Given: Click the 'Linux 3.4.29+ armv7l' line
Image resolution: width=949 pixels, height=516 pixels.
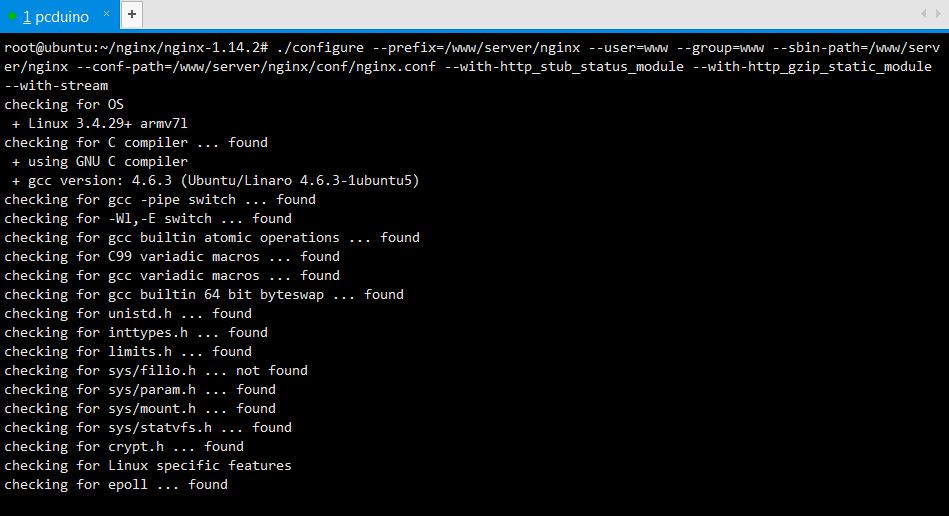Looking at the screenshot, I should [x=99, y=123].
